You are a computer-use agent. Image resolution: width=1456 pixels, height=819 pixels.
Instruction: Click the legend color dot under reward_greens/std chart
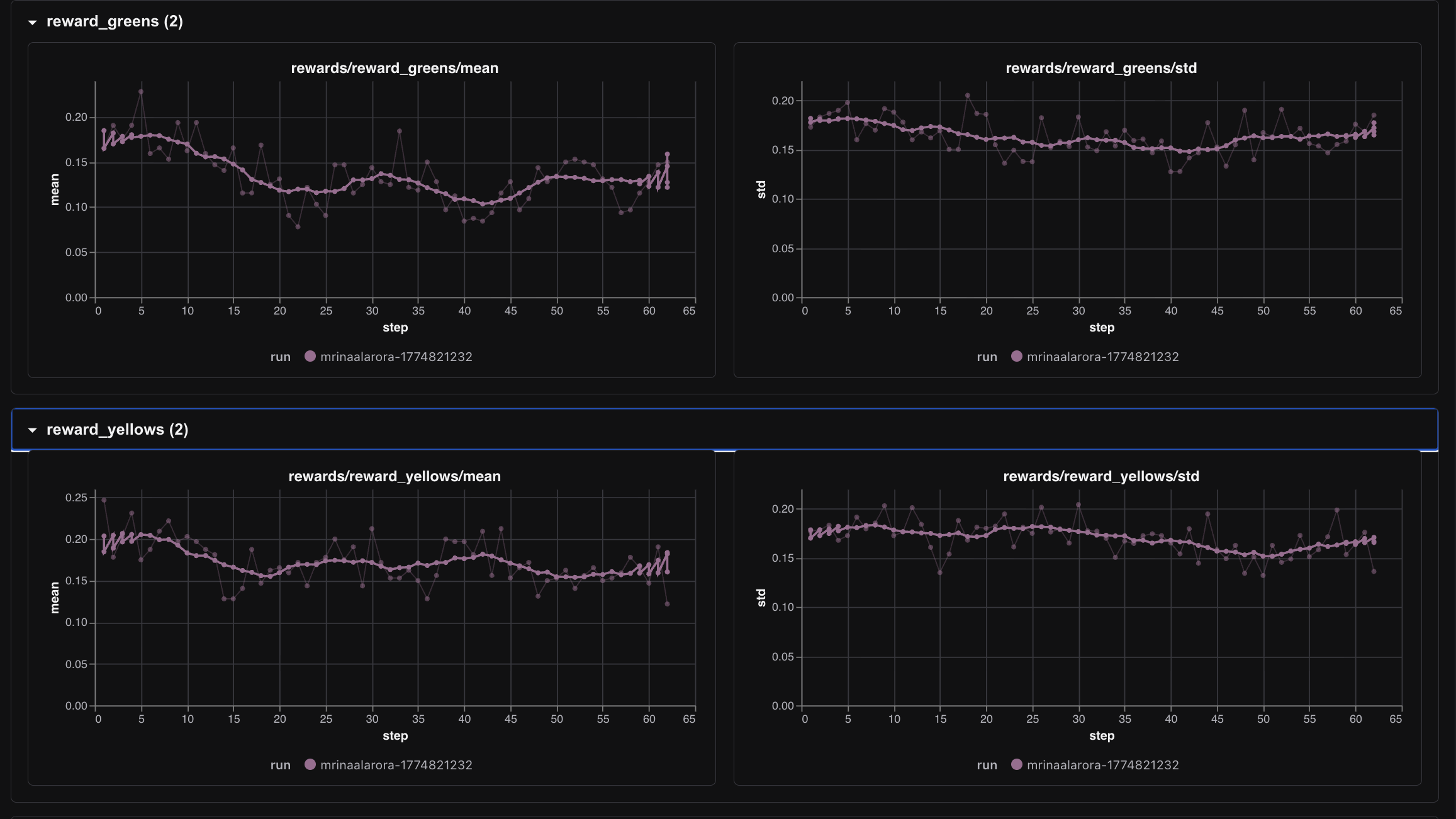(x=1016, y=356)
